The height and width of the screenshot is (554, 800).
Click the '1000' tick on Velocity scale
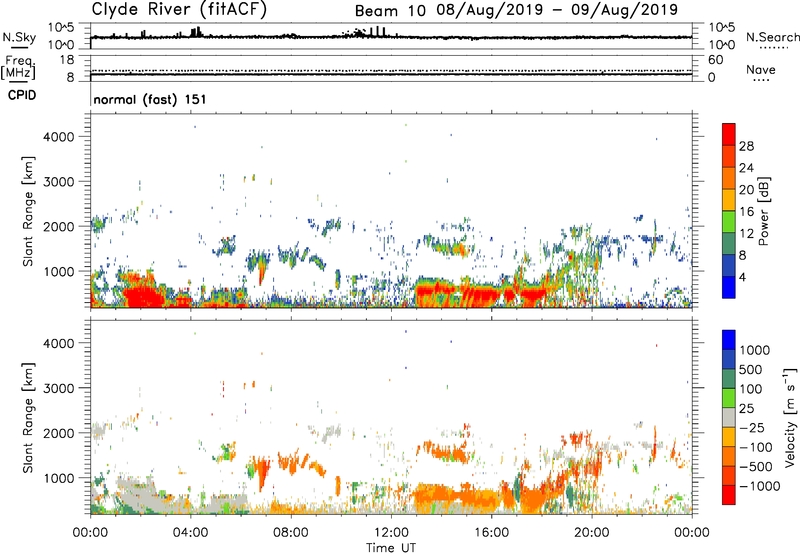(x=755, y=350)
